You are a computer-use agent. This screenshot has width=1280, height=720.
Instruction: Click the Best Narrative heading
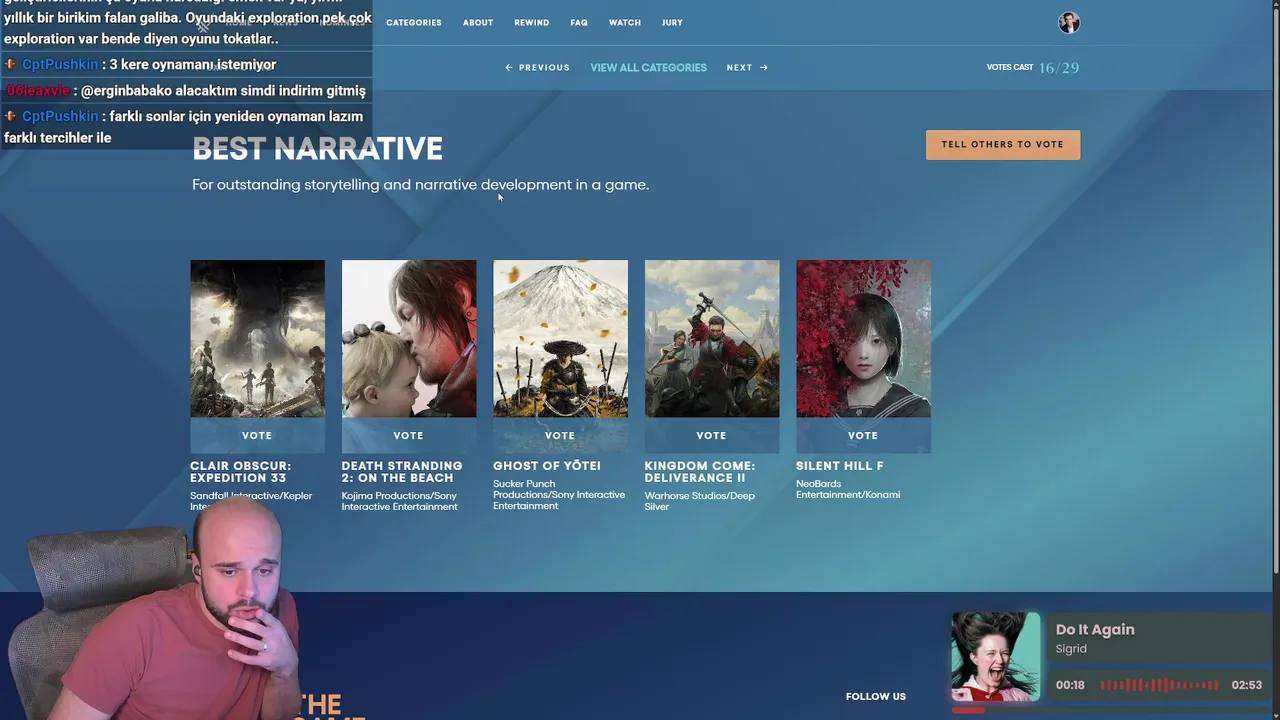[x=317, y=149]
